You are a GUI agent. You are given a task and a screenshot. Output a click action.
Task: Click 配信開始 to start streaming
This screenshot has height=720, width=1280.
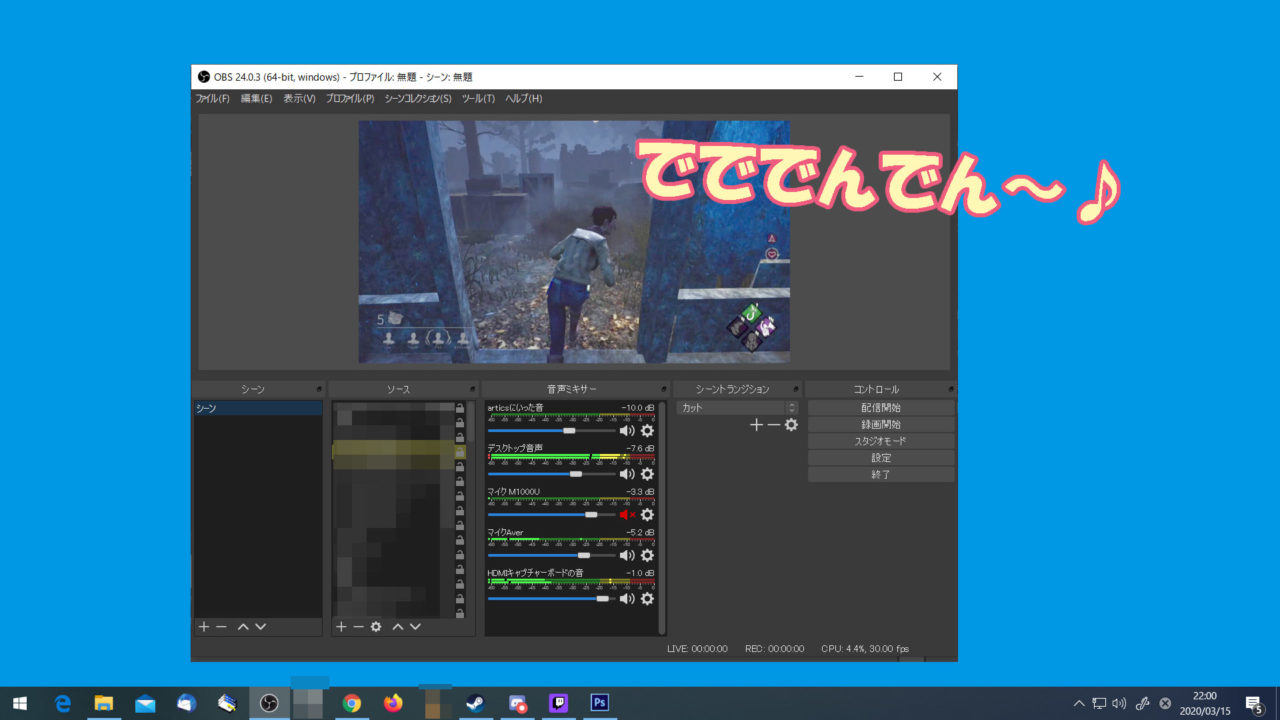coord(881,408)
